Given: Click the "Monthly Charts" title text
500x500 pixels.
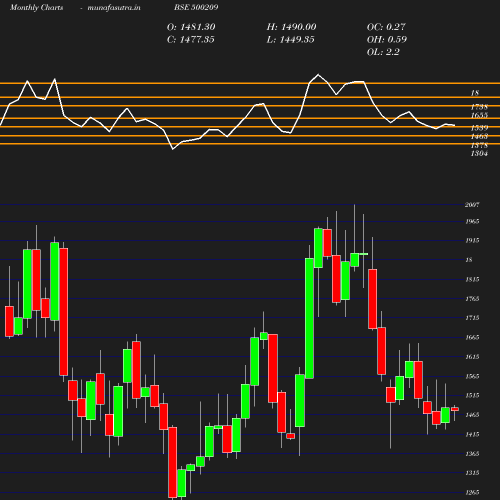Looking at the screenshot, I should coord(36,8).
